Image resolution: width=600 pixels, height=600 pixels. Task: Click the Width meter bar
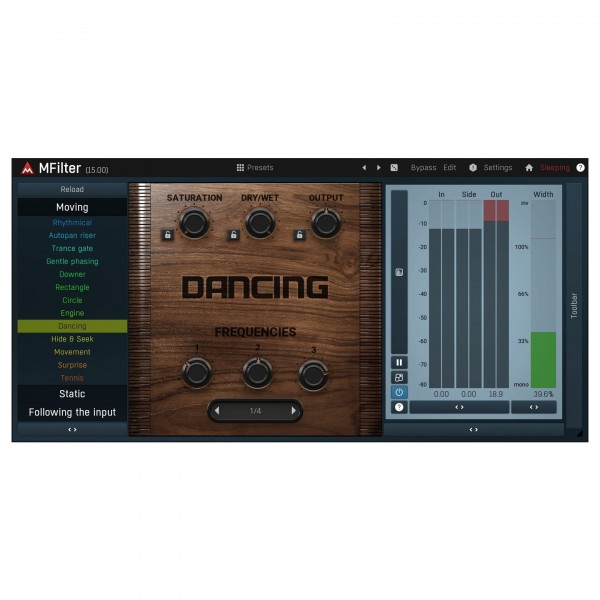pos(543,294)
